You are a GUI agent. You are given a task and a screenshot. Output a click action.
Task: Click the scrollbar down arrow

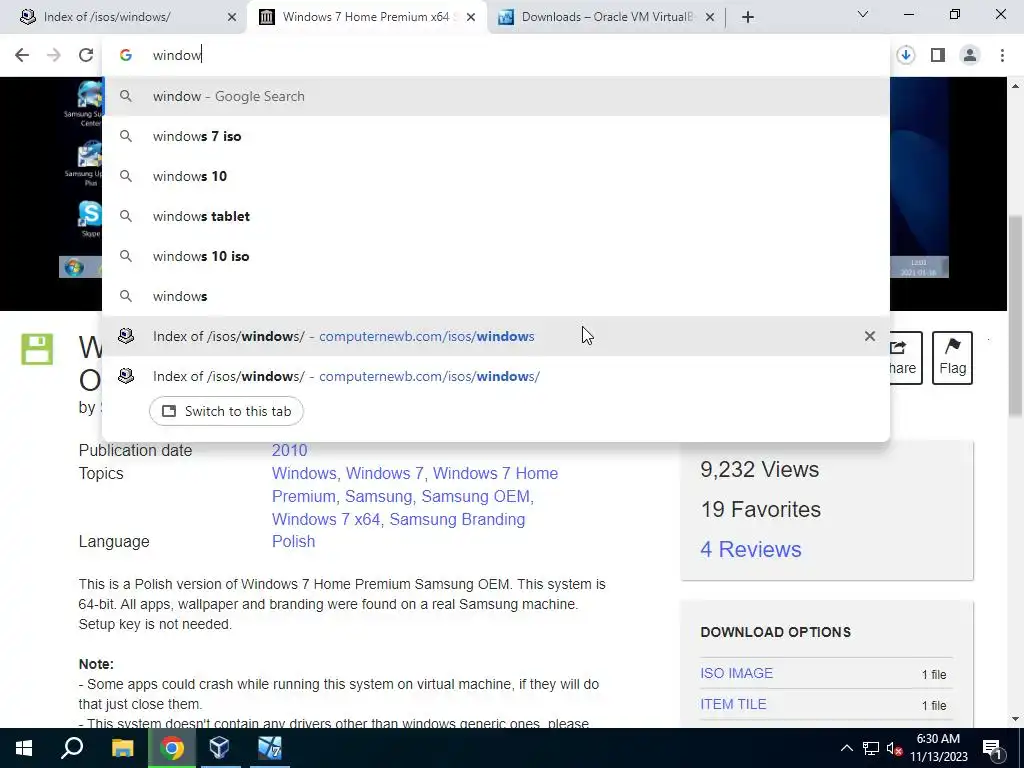1015,719
